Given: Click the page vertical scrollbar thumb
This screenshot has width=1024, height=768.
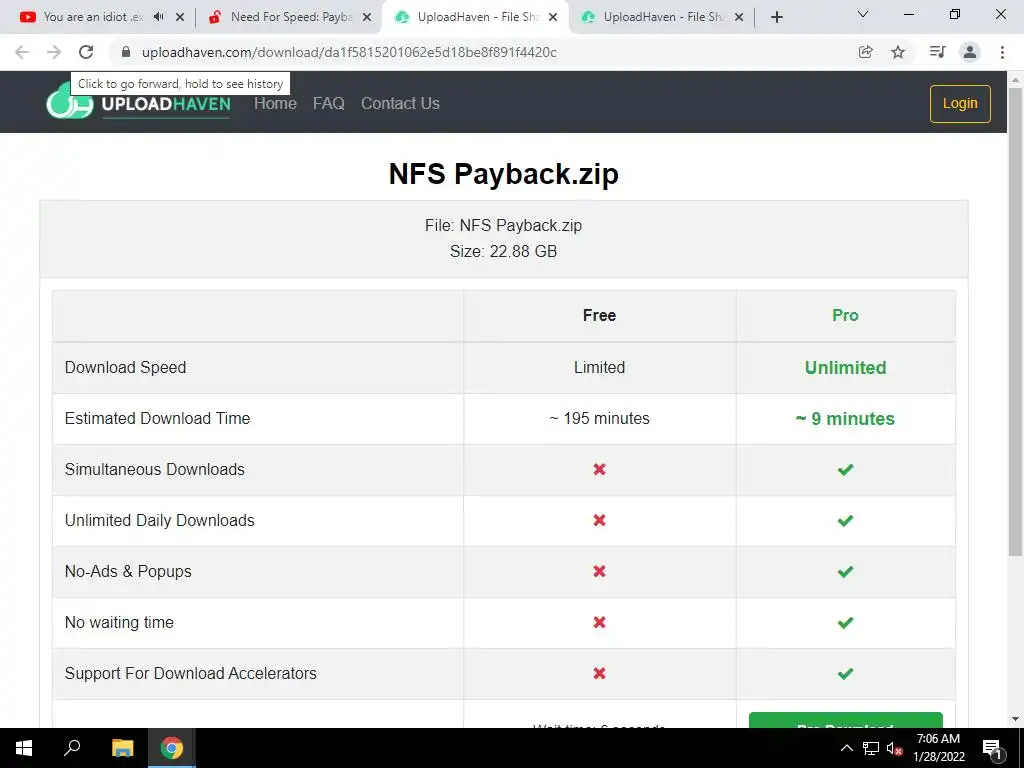Looking at the screenshot, I should (1015, 320).
